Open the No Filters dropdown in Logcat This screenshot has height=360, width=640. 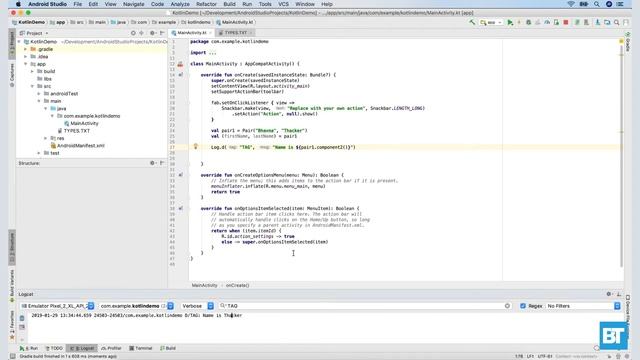point(583,306)
